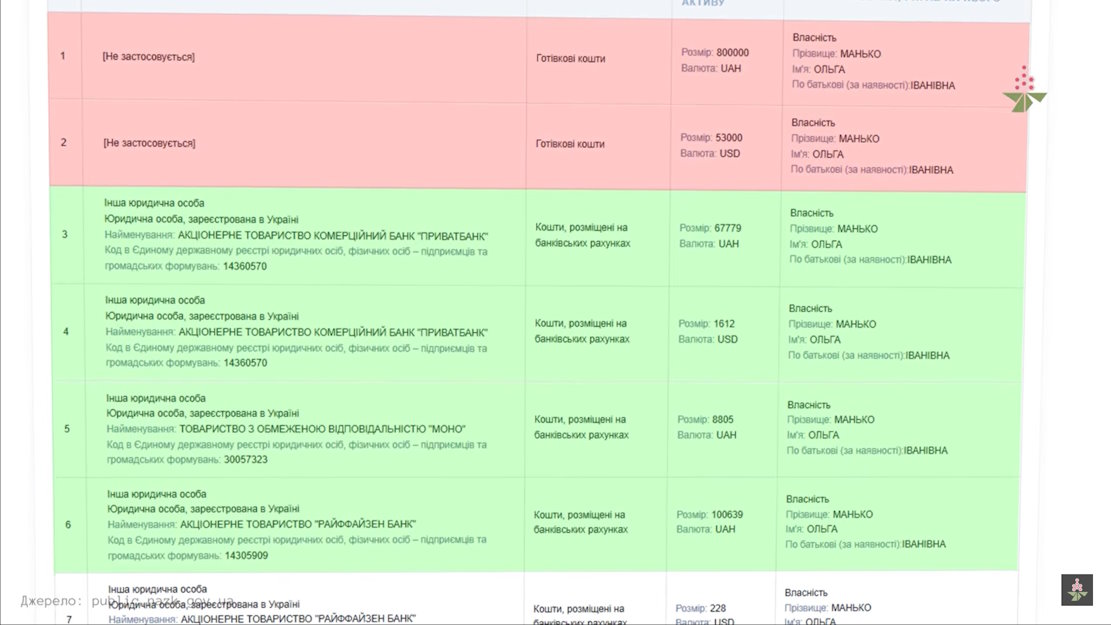Click registry code 30057323 in row 5
The height and width of the screenshot is (625, 1111).
tap(245, 460)
